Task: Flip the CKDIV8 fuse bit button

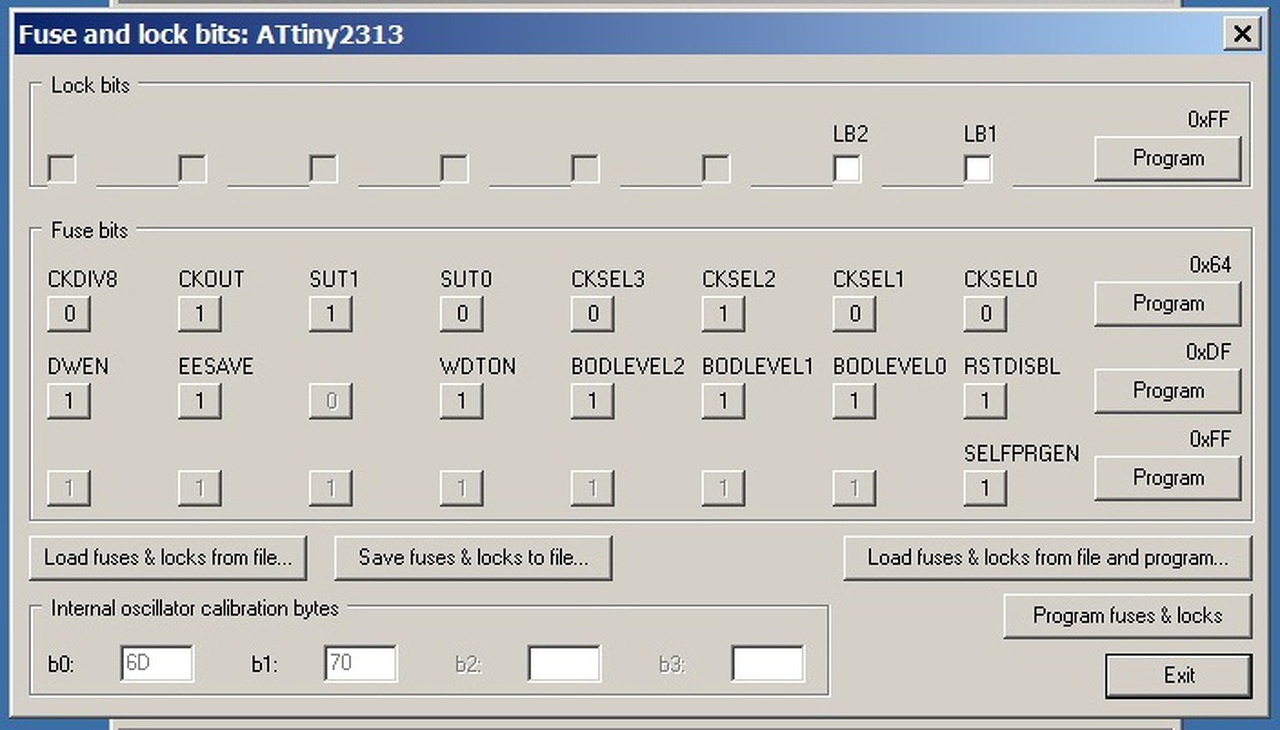Action: click(x=69, y=314)
